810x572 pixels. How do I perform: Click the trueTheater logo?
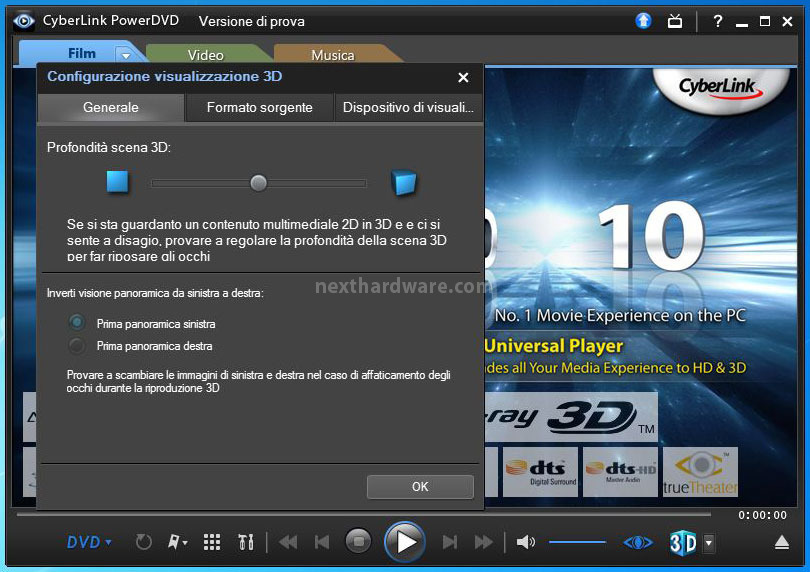(x=700, y=472)
